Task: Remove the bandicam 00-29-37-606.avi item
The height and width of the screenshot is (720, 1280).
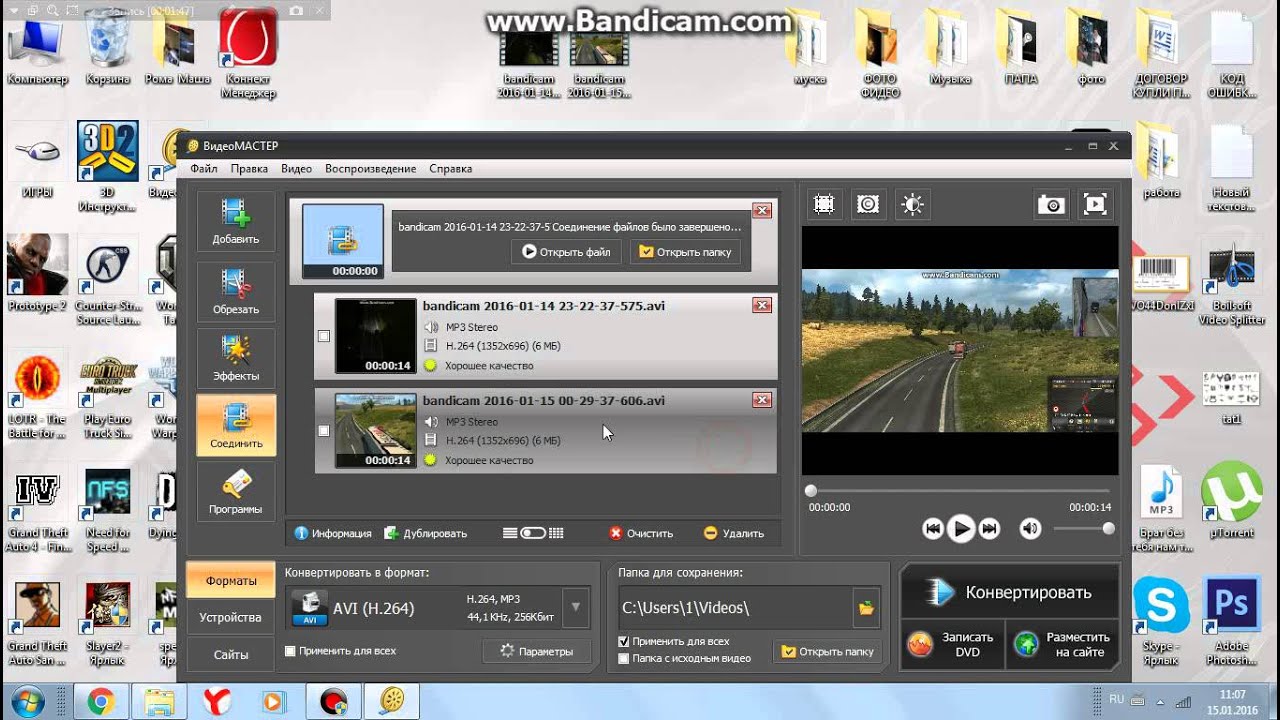Action: click(x=762, y=400)
